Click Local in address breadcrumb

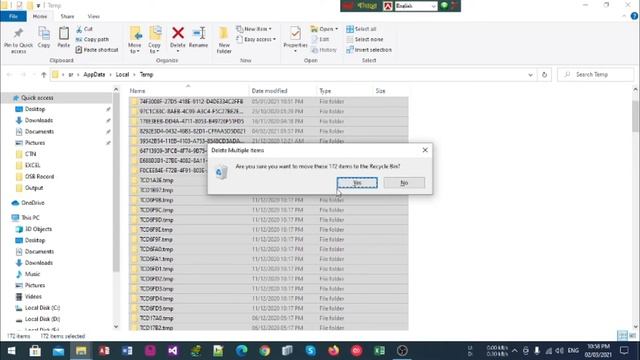(122, 75)
